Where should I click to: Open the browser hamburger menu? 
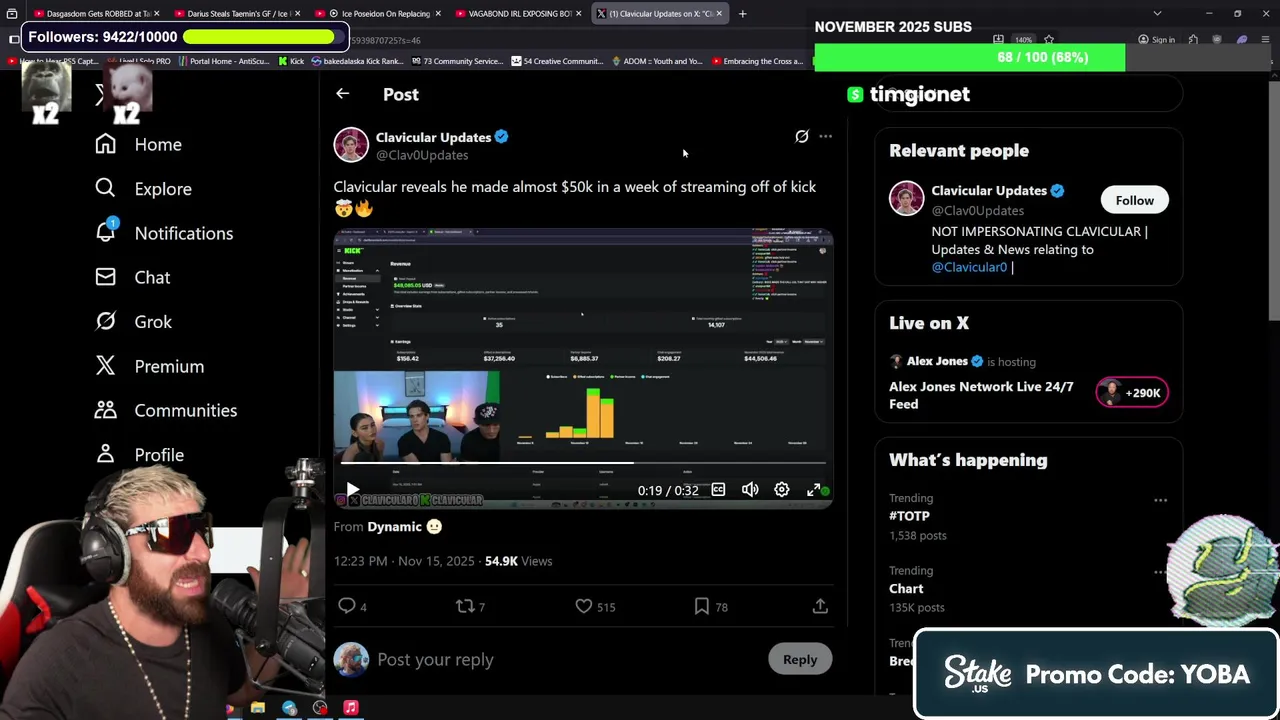click(x=1266, y=40)
